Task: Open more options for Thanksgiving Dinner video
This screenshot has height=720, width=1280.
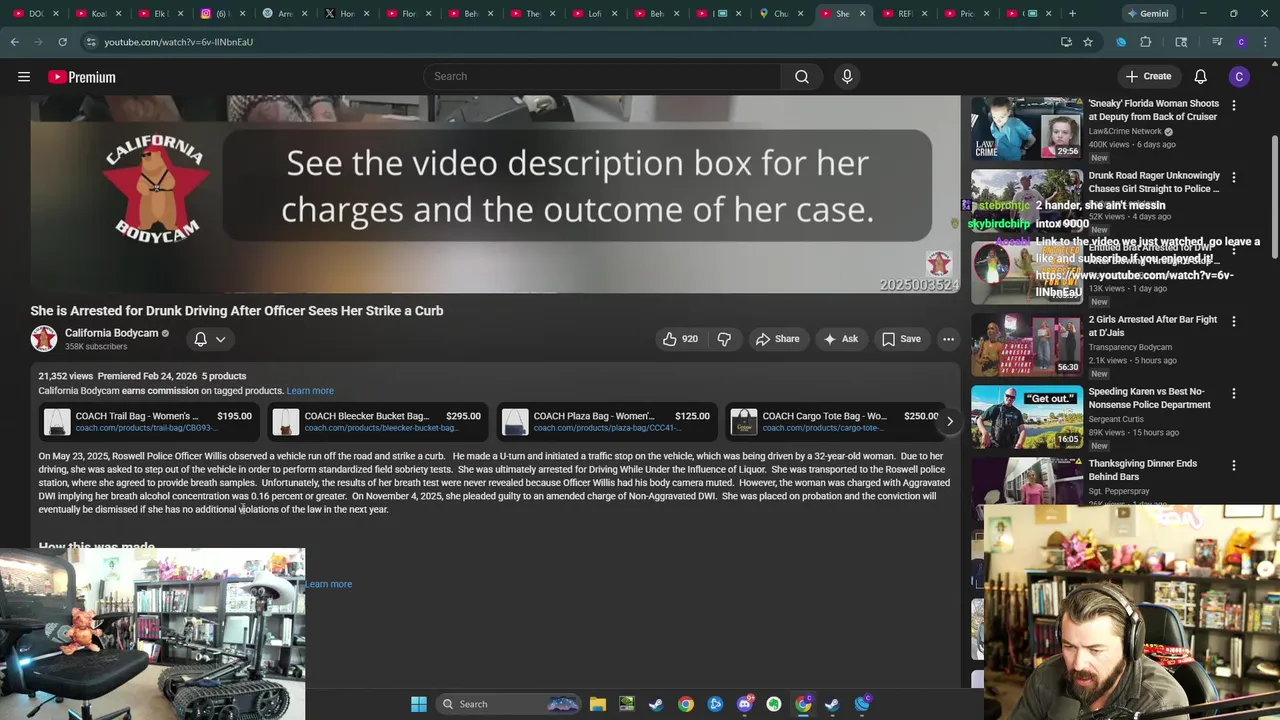Action: tap(1234, 465)
